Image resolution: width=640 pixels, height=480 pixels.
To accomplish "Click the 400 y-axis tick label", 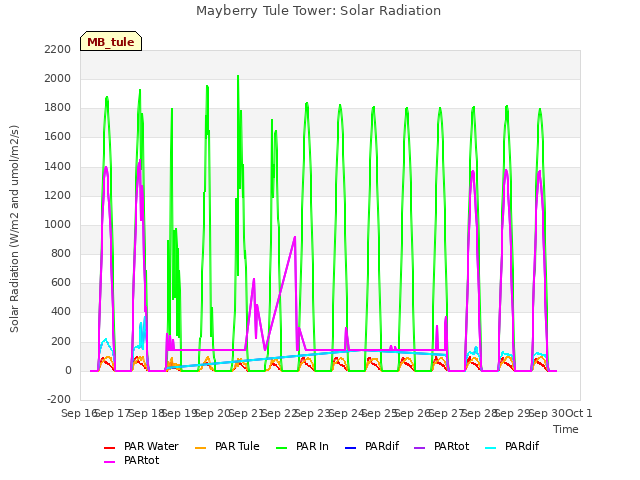I will [61, 312].
